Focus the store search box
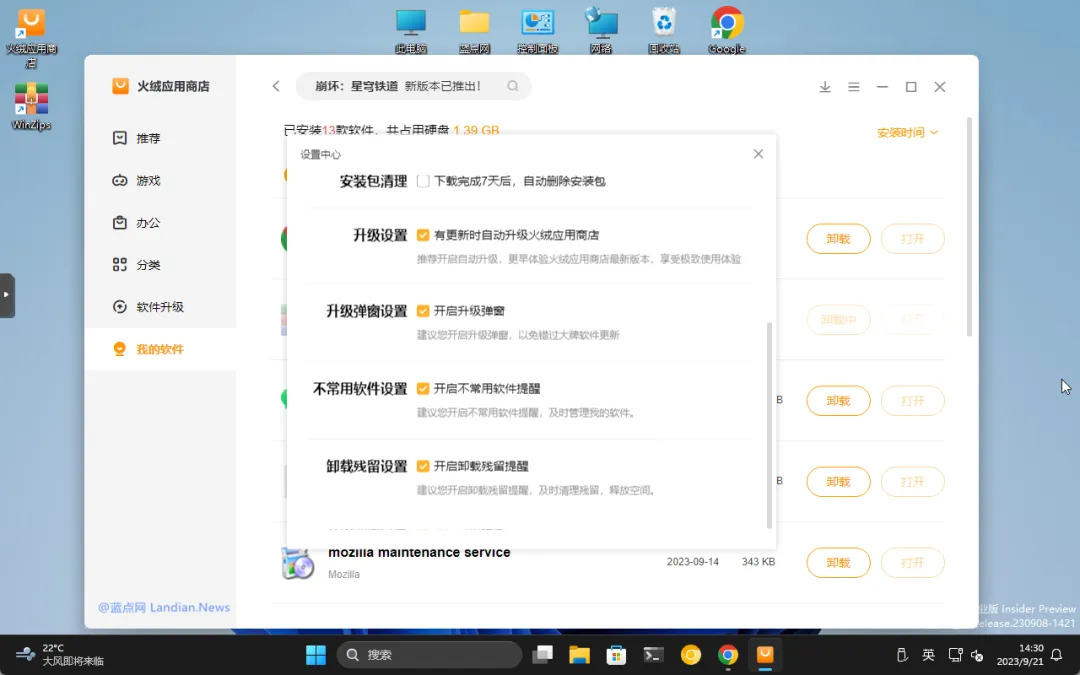The height and width of the screenshot is (675, 1080). point(413,86)
